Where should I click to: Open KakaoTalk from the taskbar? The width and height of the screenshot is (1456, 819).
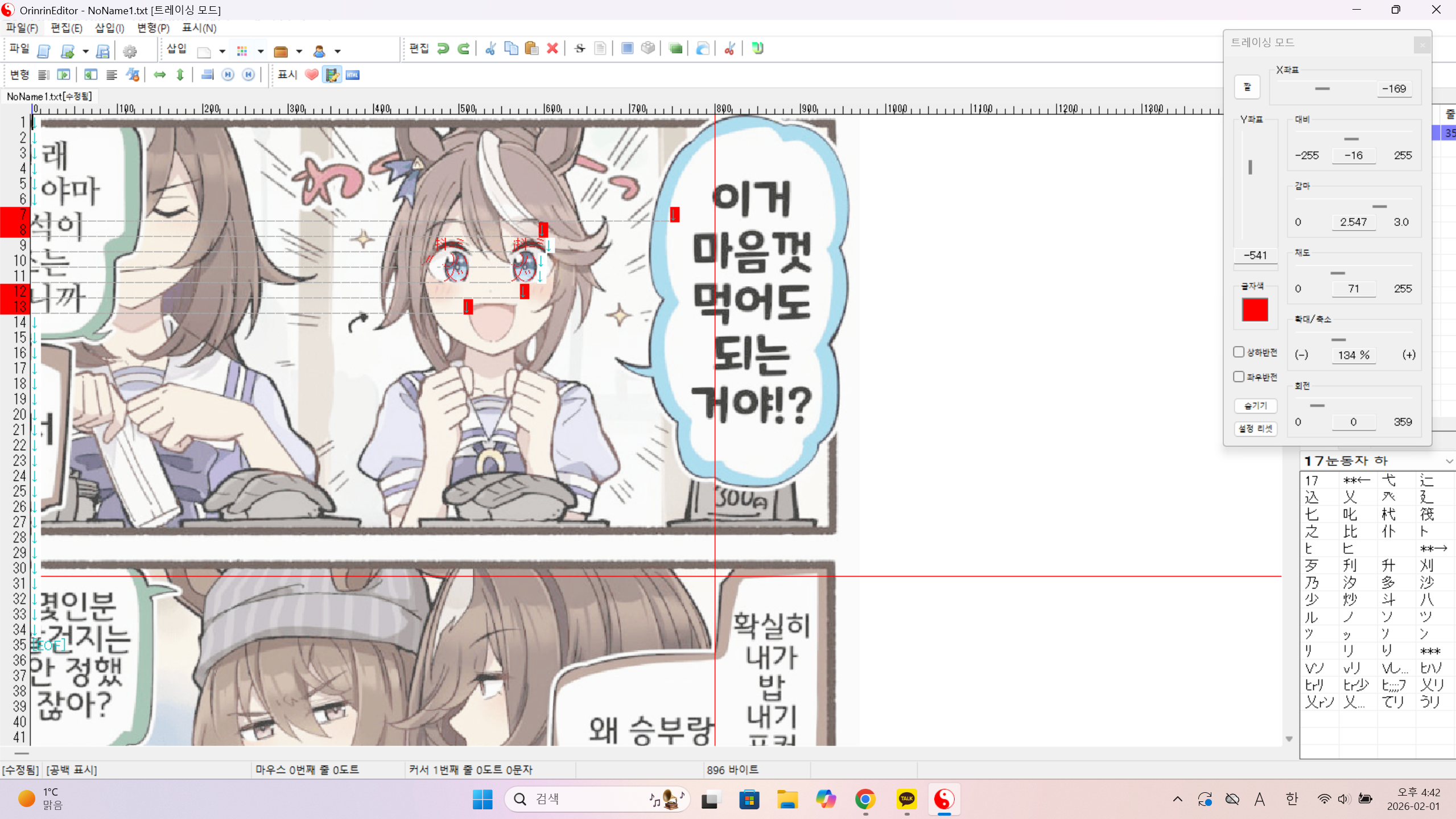[906, 799]
